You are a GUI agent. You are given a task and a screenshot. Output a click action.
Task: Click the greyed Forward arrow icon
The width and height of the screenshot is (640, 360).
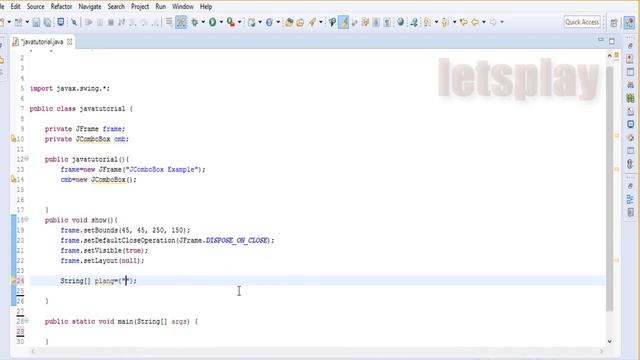493,22
